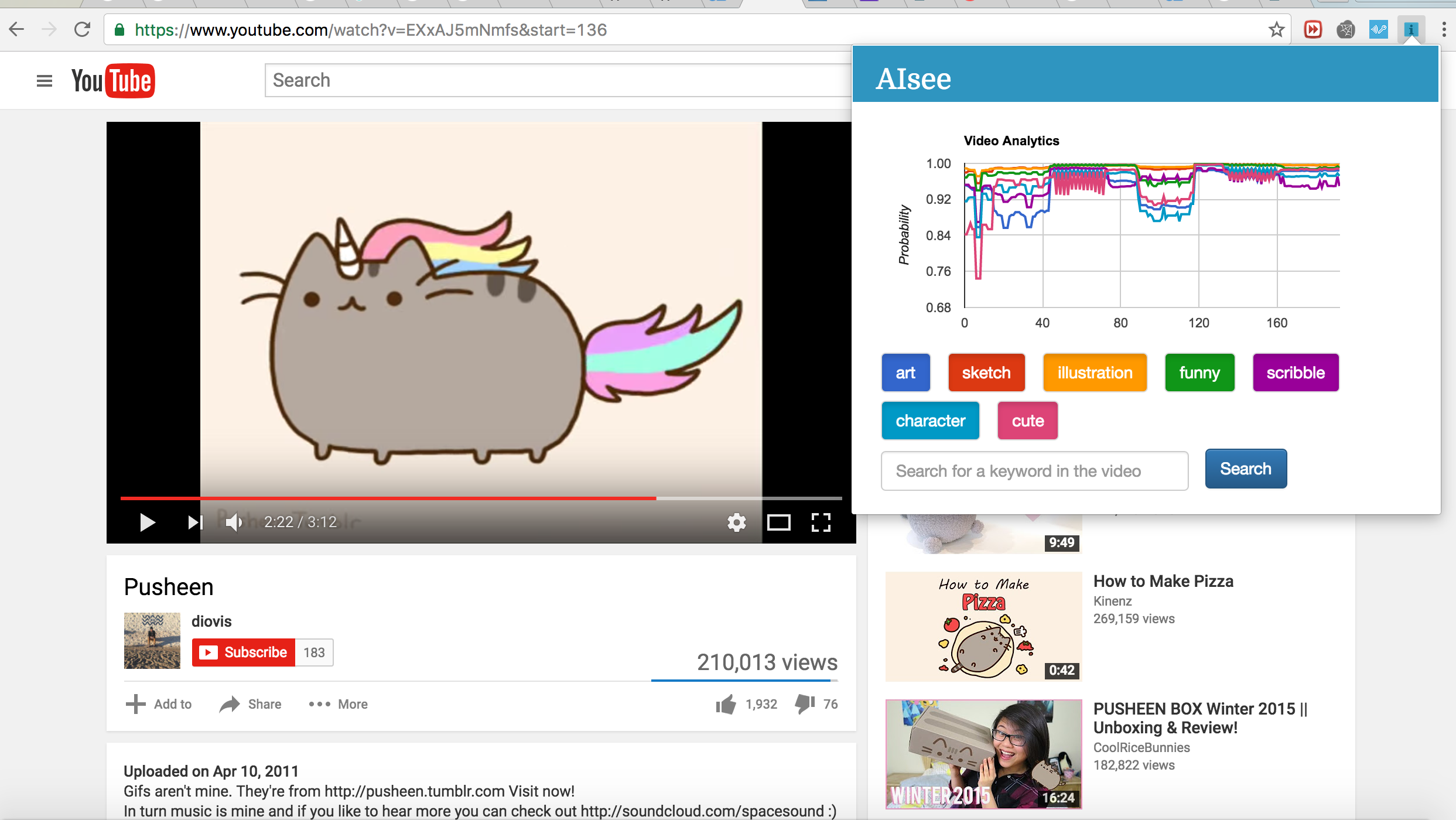Enter fullscreen video mode
The width and height of the screenshot is (1456, 820).
coord(821,522)
